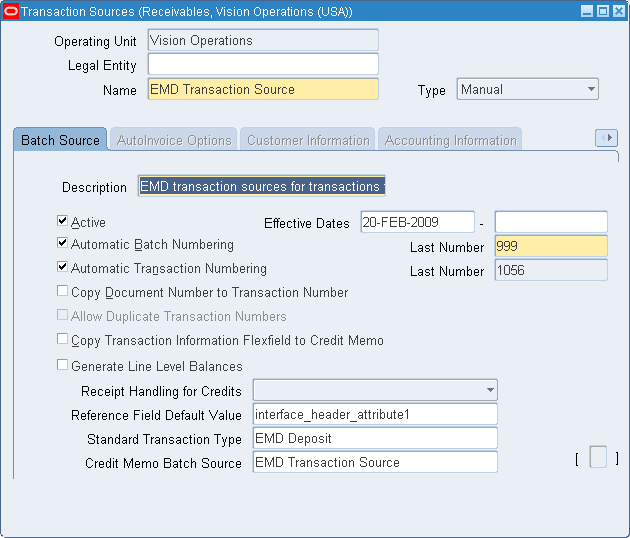Click the empty Effective Dates end field
The image size is (630, 538).
(551, 222)
